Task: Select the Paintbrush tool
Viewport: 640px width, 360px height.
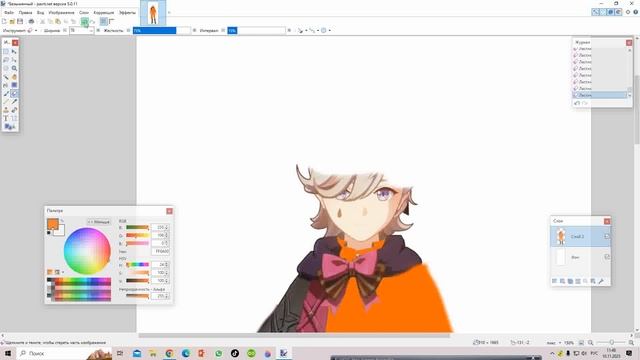Action: point(6,93)
